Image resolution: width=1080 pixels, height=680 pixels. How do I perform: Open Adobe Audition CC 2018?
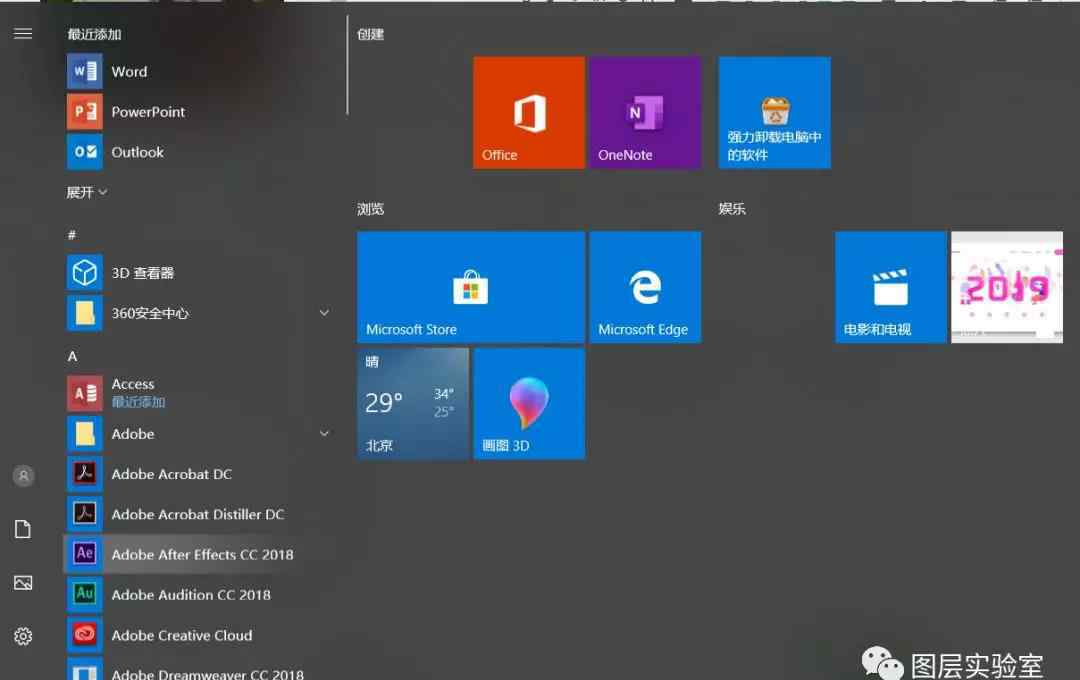(x=200, y=595)
